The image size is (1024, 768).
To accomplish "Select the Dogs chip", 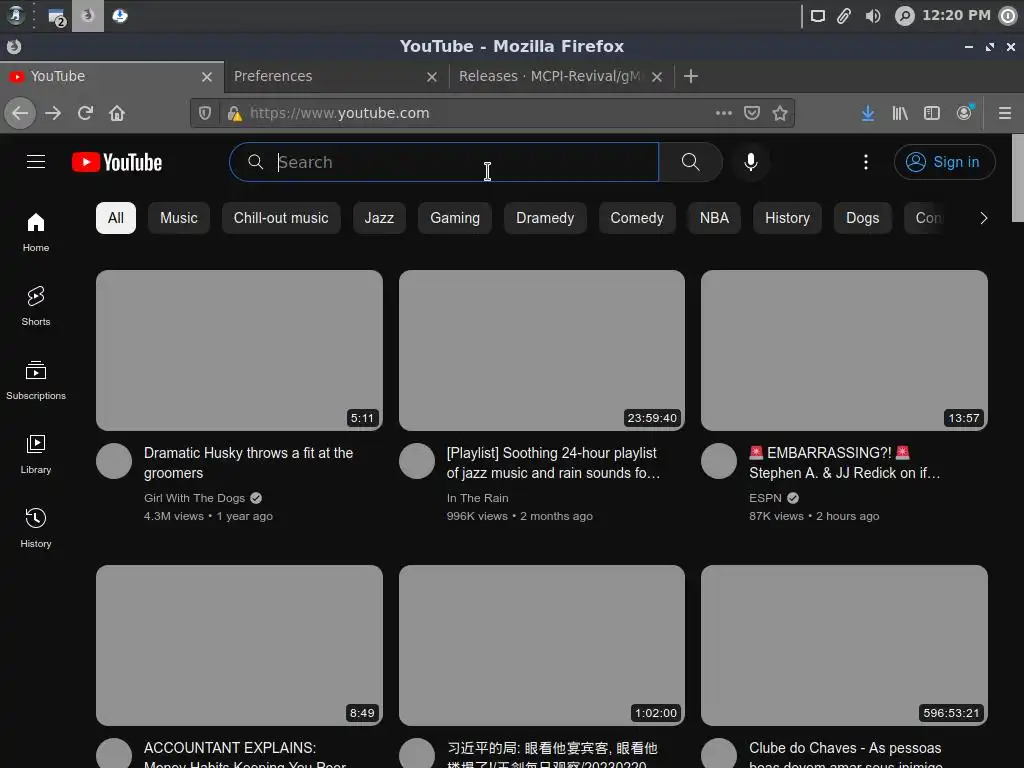I will coord(863,218).
